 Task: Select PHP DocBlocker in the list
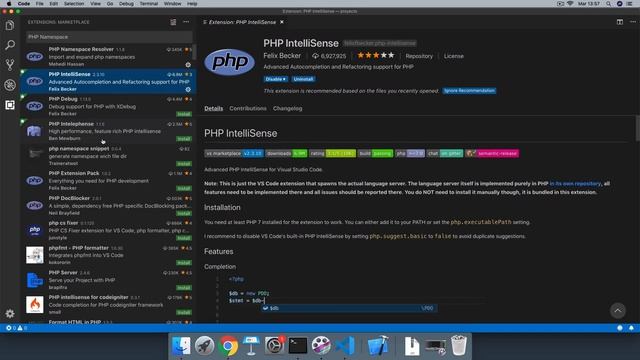[x=108, y=205]
